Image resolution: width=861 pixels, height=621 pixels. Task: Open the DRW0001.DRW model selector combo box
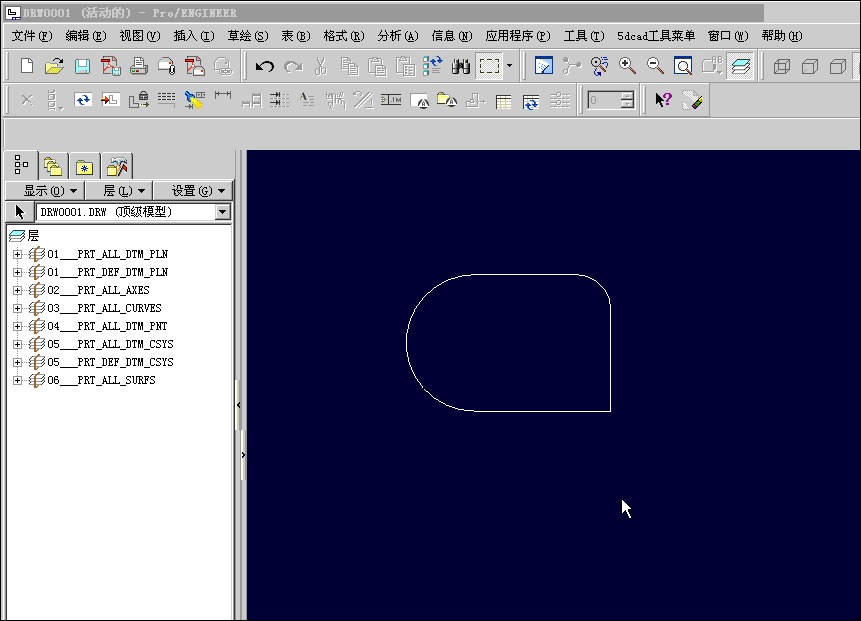click(133, 212)
